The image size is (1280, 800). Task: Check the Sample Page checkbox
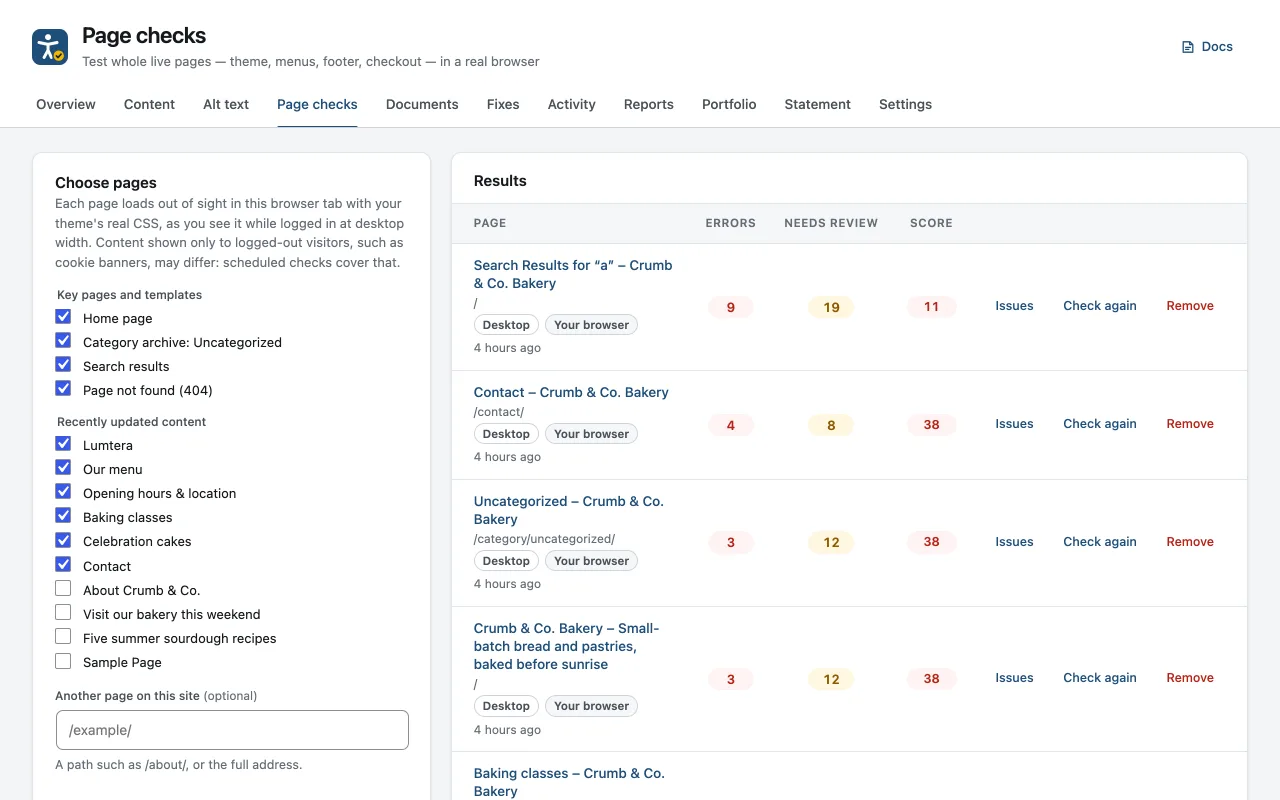click(x=63, y=661)
